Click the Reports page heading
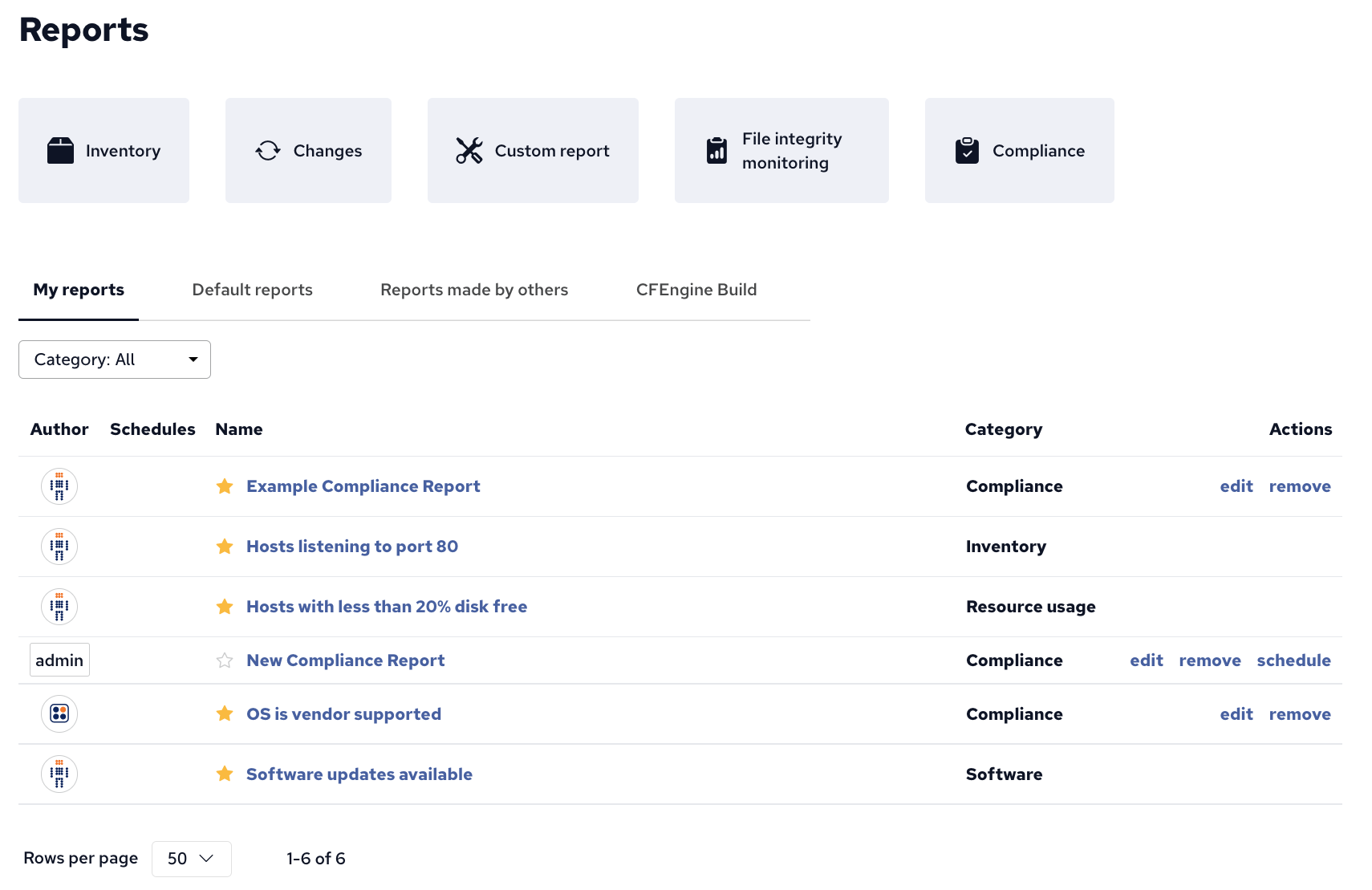The height and width of the screenshot is (890, 1372). coord(83,30)
